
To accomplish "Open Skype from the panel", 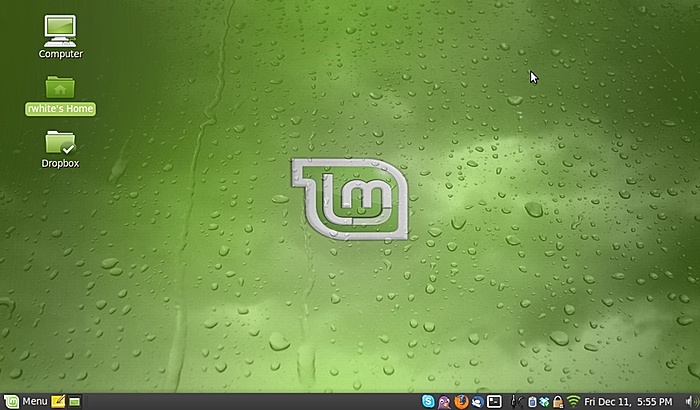I will (428, 402).
